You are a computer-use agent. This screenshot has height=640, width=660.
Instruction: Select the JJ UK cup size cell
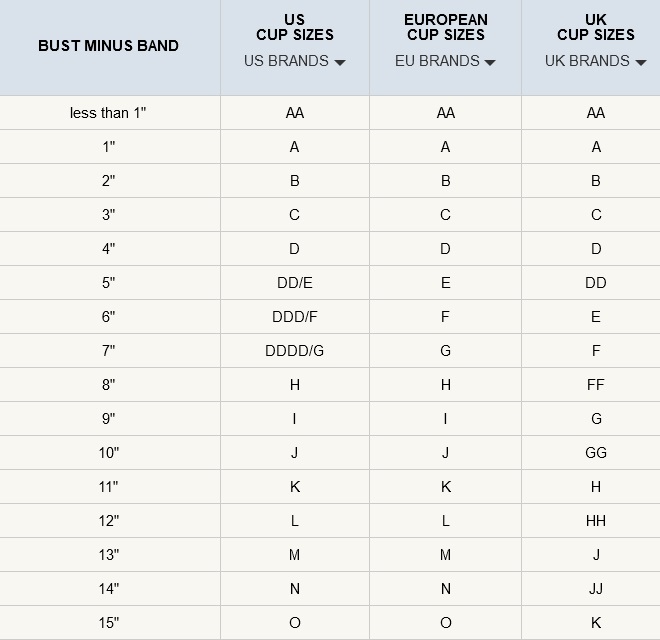[x=596, y=589]
